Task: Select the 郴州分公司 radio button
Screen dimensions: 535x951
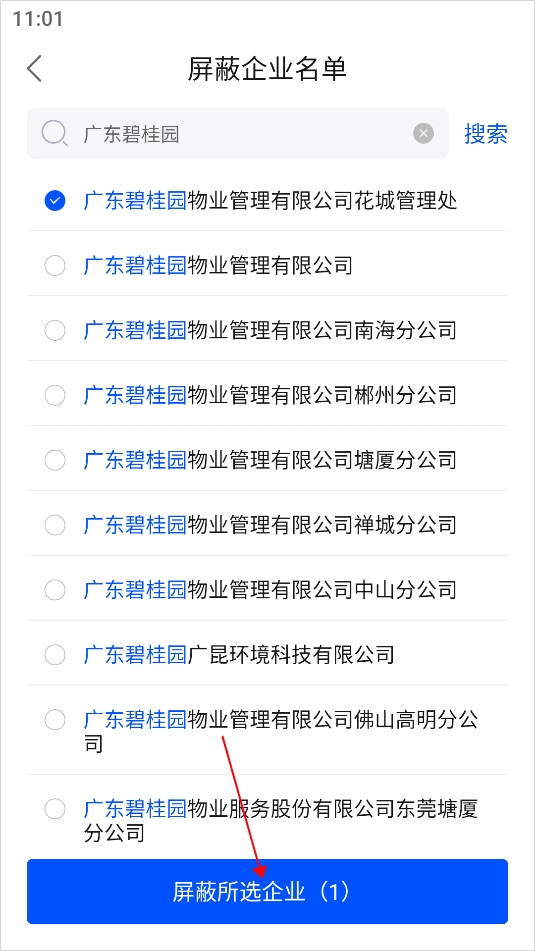Action: (55, 395)
